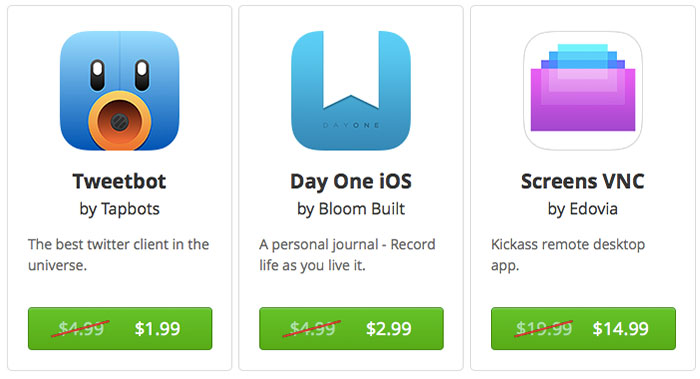Select the 'by Edovia' developer text
This screenshot has width=700, height=379.
click(583, 209)
